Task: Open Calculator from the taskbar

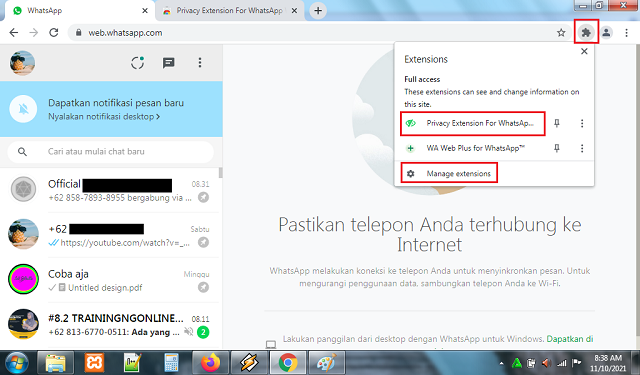Action: 171,362
